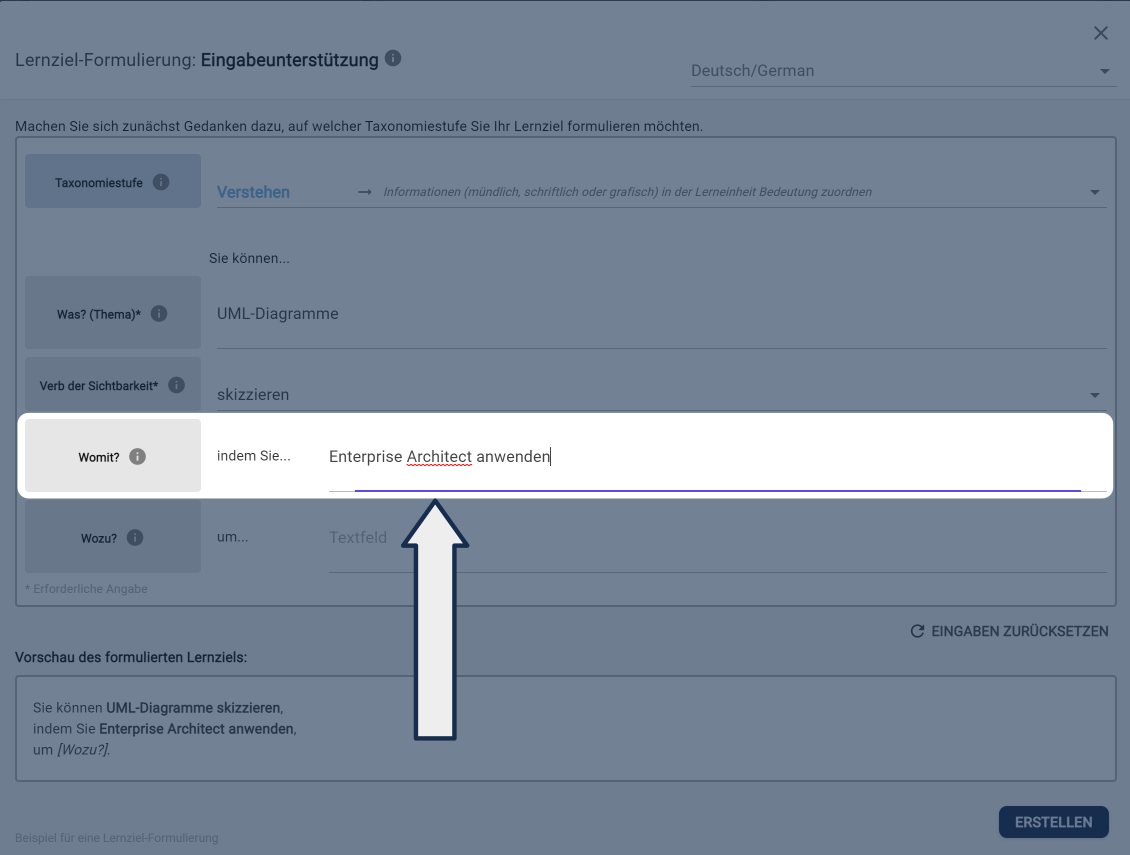Reset inputs via Eingaben zurücksetzen
1130x855 pixels.
[1009, 631]
